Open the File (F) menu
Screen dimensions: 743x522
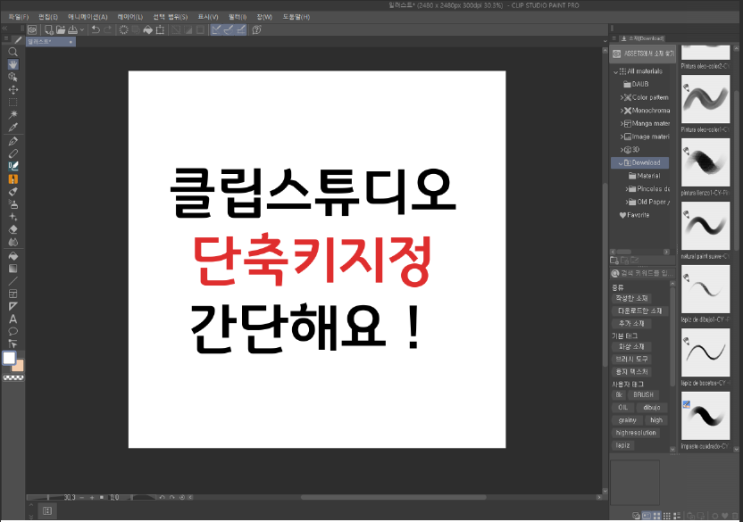(x=18, y=17)
